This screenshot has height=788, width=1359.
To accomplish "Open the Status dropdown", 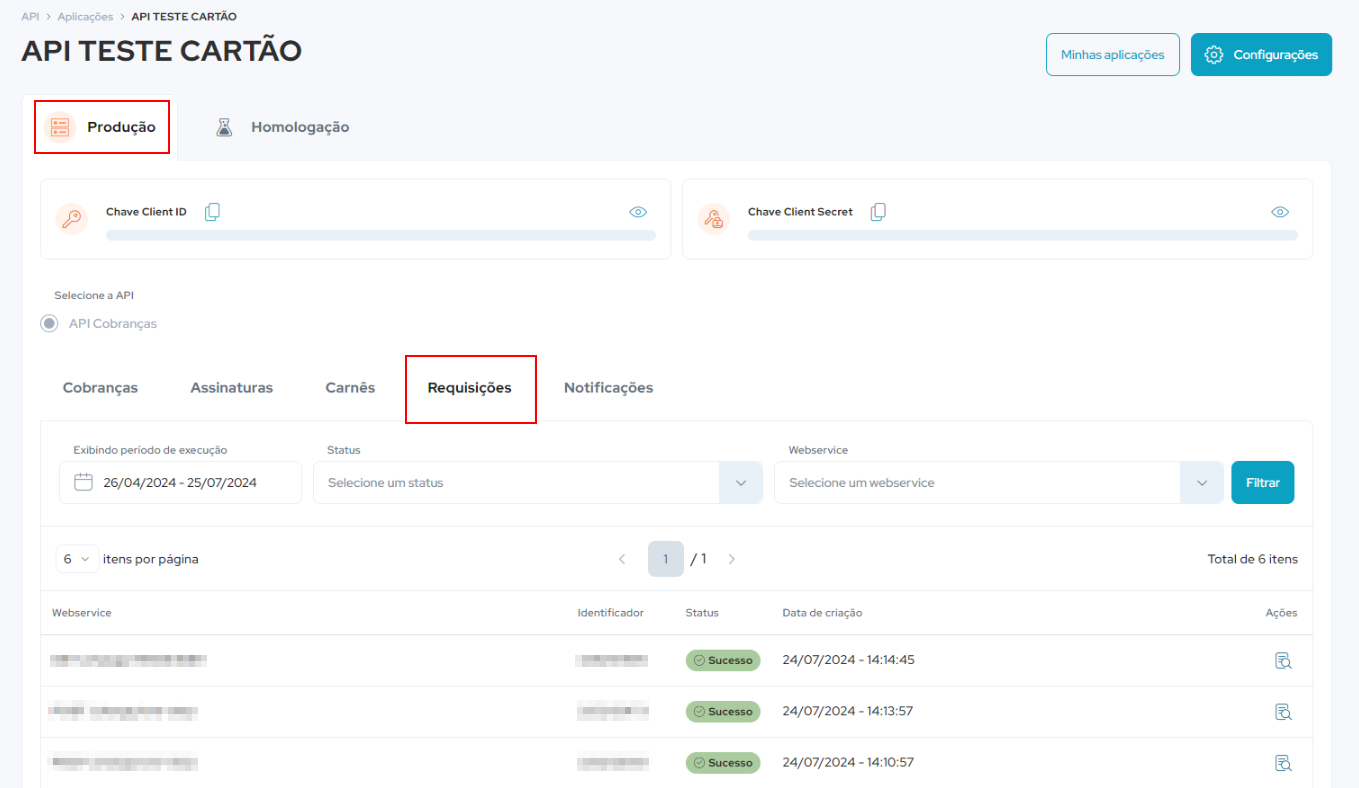I will pyautogui.click(x=538, y=482).
